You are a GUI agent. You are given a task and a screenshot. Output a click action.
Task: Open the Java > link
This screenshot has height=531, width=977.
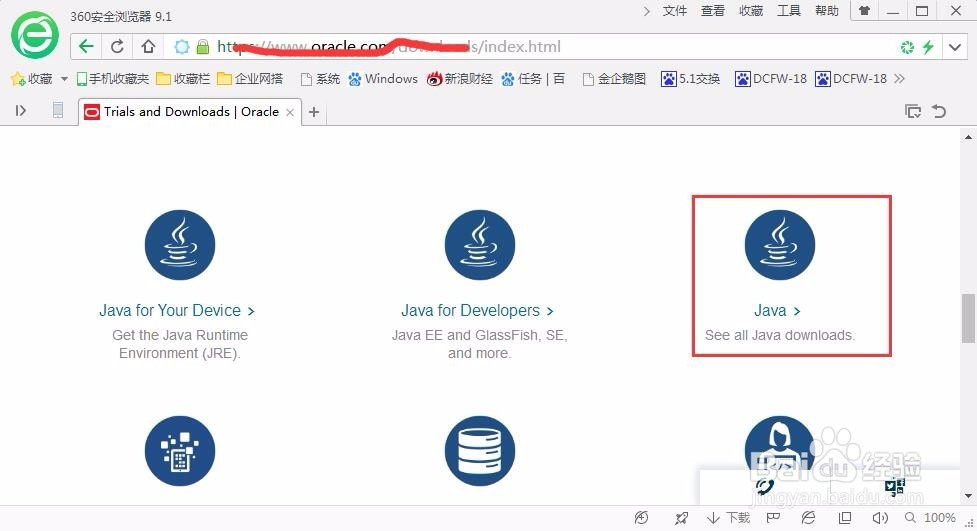coord(777,310)
